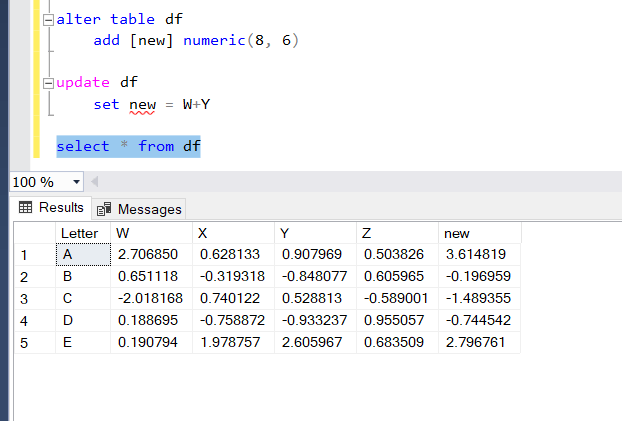Open the Messages tab
This screenshot has height=421, width=622.
tap(140, 209)
